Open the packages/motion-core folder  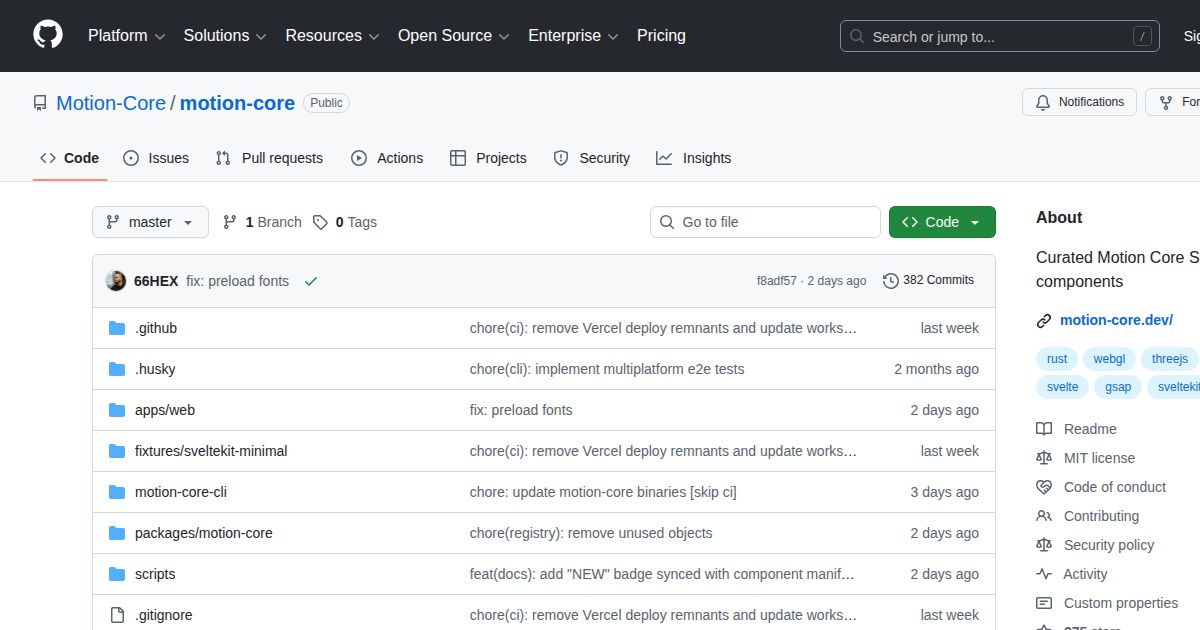203,533
